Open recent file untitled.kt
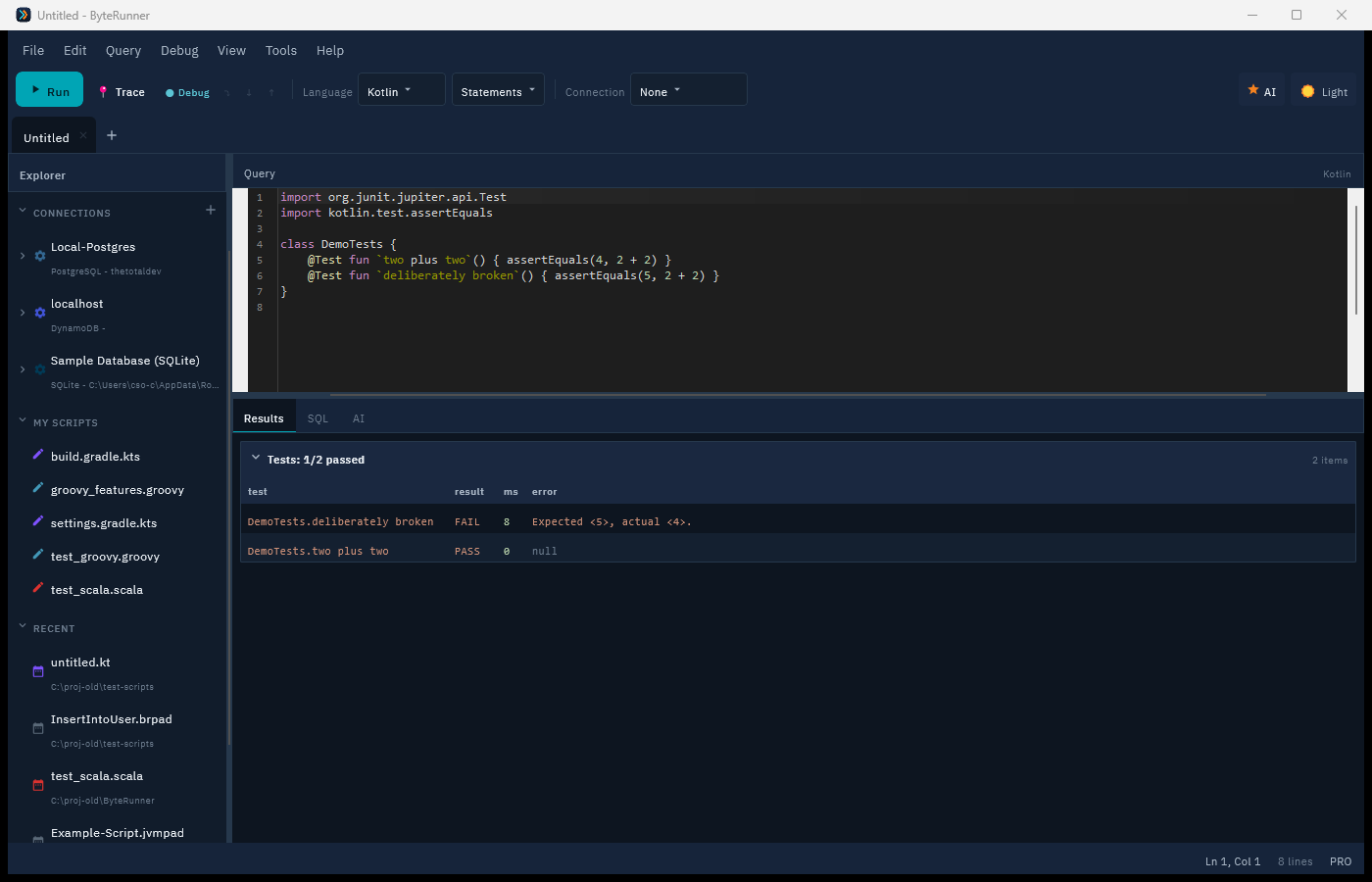Image resolution: width=1372 pixels, height=882 pixels. (x=80, y=663)
